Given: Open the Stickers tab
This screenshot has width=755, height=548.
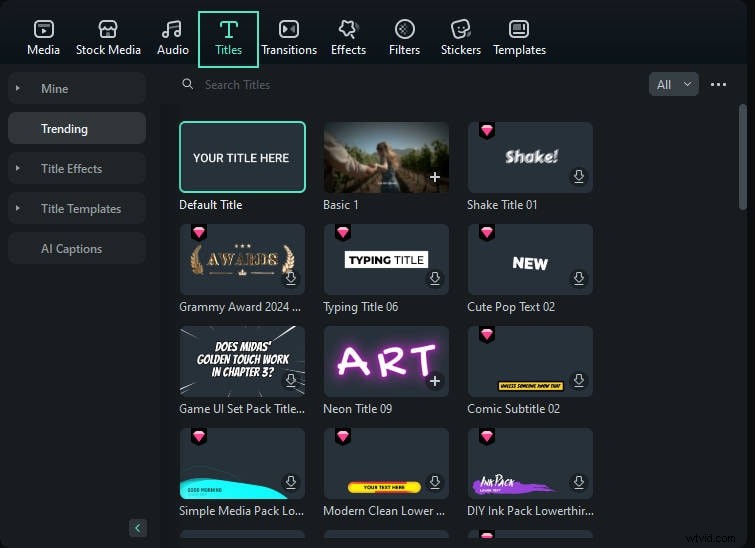Looking at the screenshot, I should point(461,39).
